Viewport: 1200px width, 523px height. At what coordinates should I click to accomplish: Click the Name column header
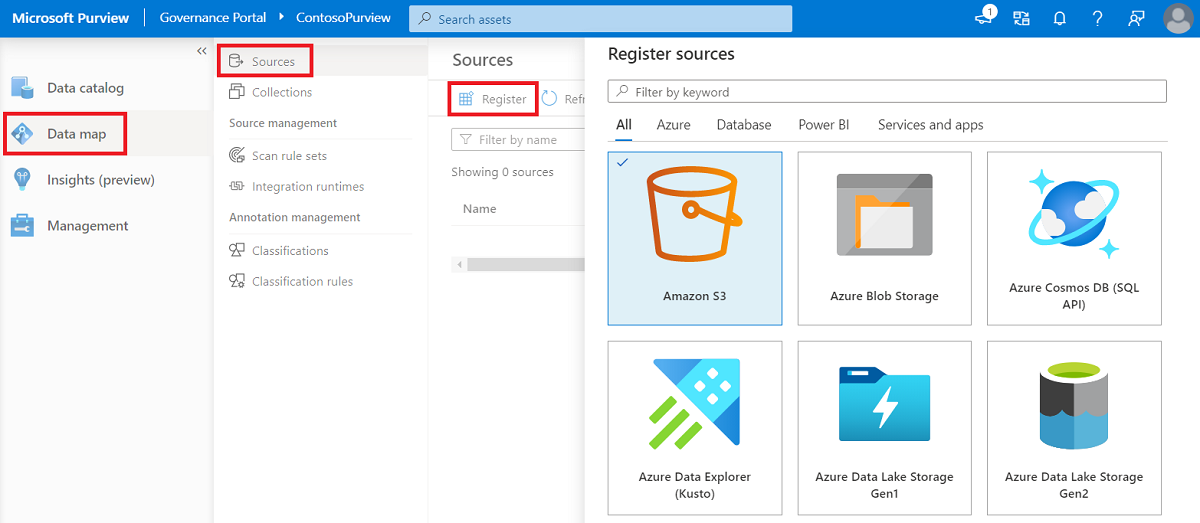pos(480,209)
